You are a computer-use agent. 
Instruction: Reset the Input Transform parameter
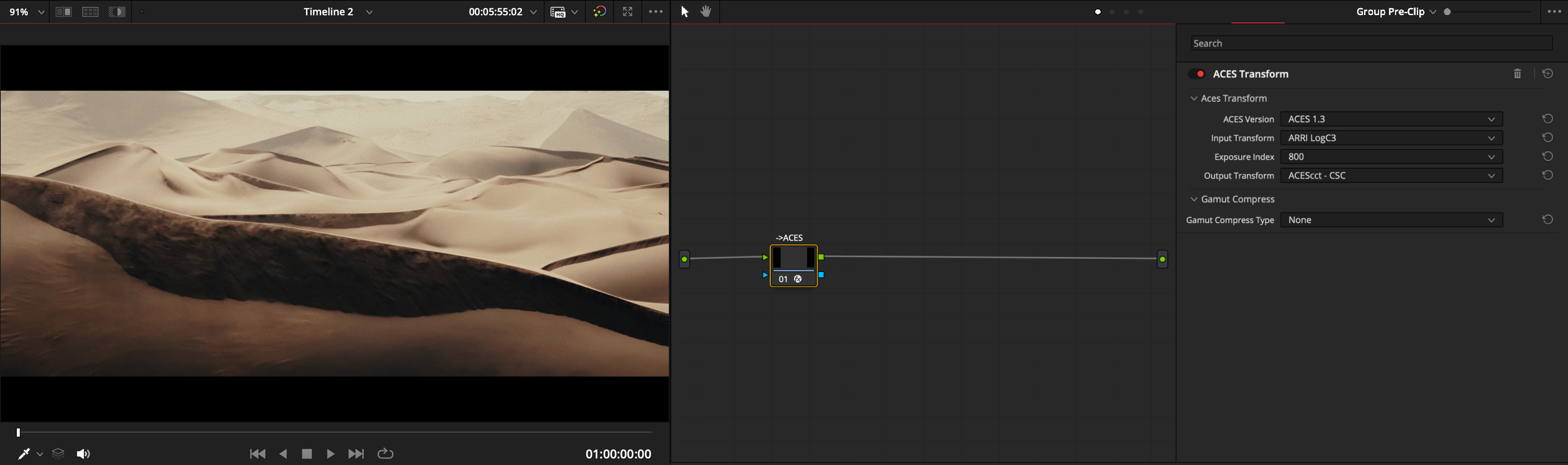pyautogui.click(x=1547, y=137)
